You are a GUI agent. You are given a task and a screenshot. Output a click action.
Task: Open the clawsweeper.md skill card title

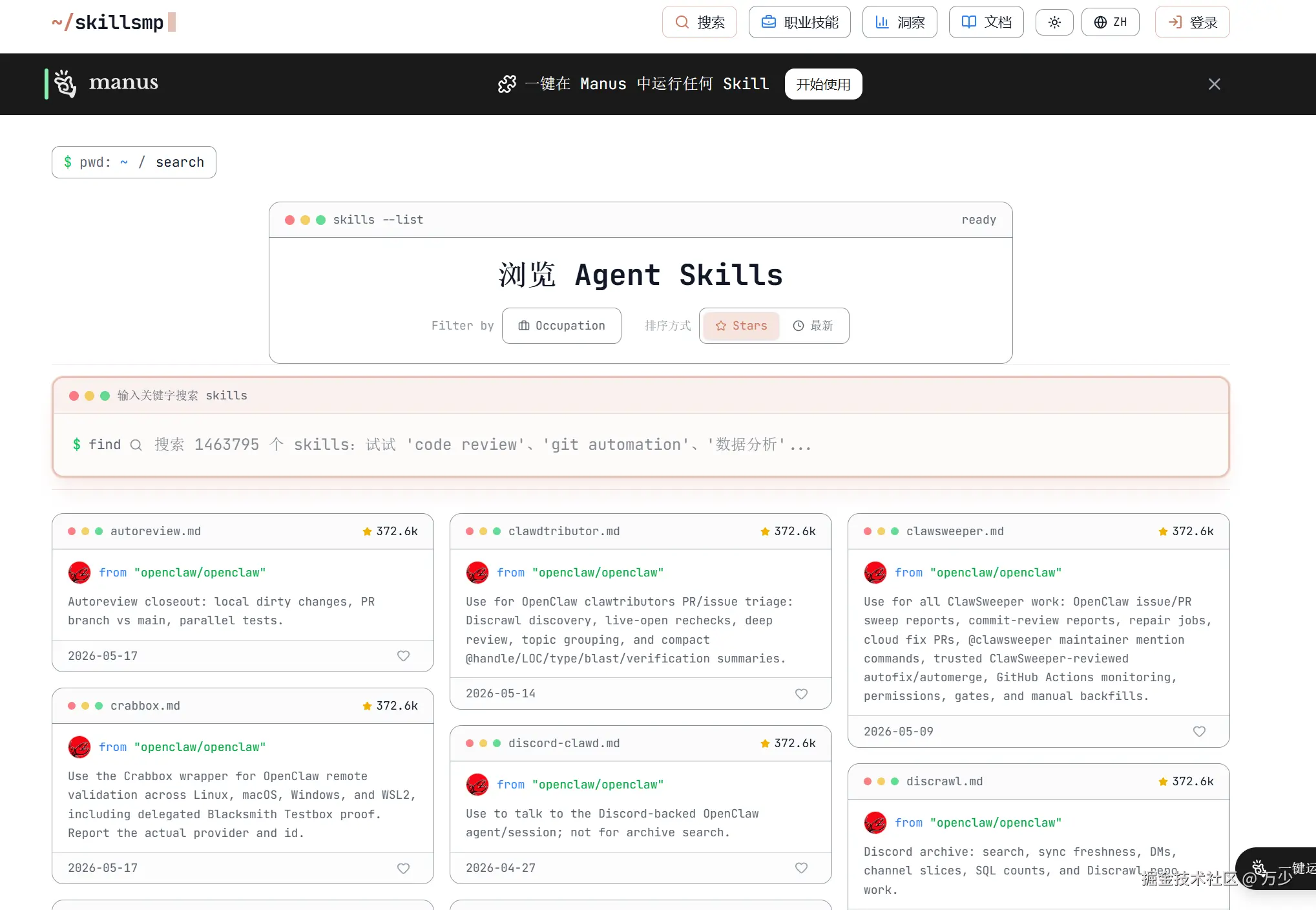tap(955, 531)
